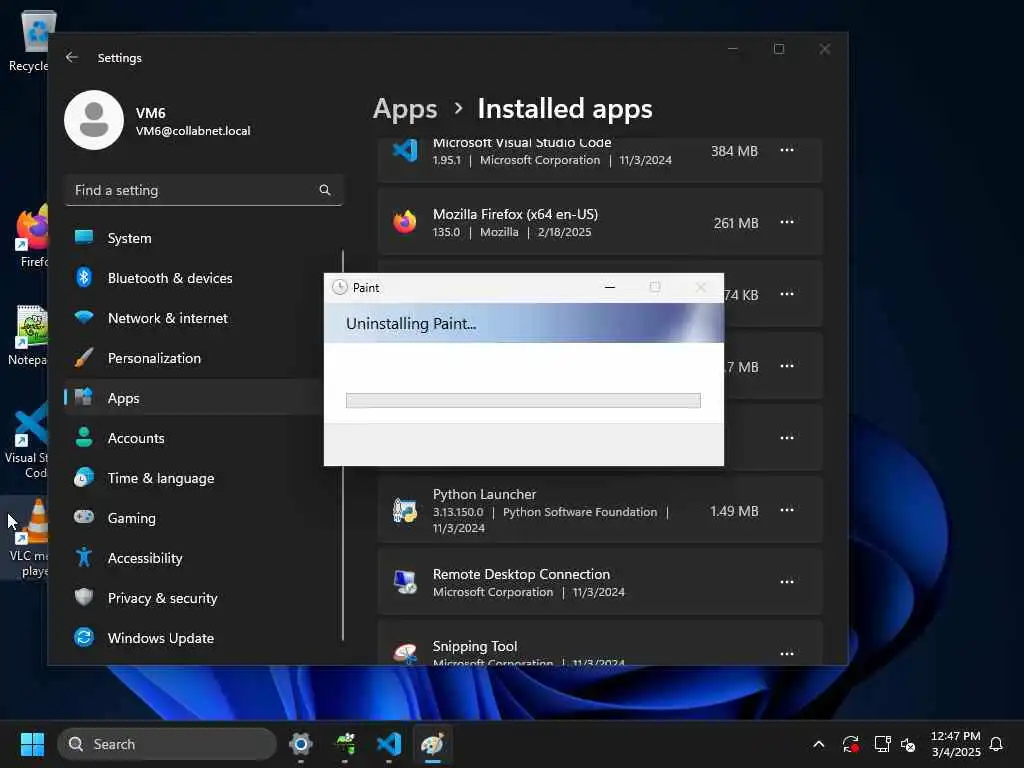
Task: Select the Windows Update sync icon
Action: click(x=84, y=637)
